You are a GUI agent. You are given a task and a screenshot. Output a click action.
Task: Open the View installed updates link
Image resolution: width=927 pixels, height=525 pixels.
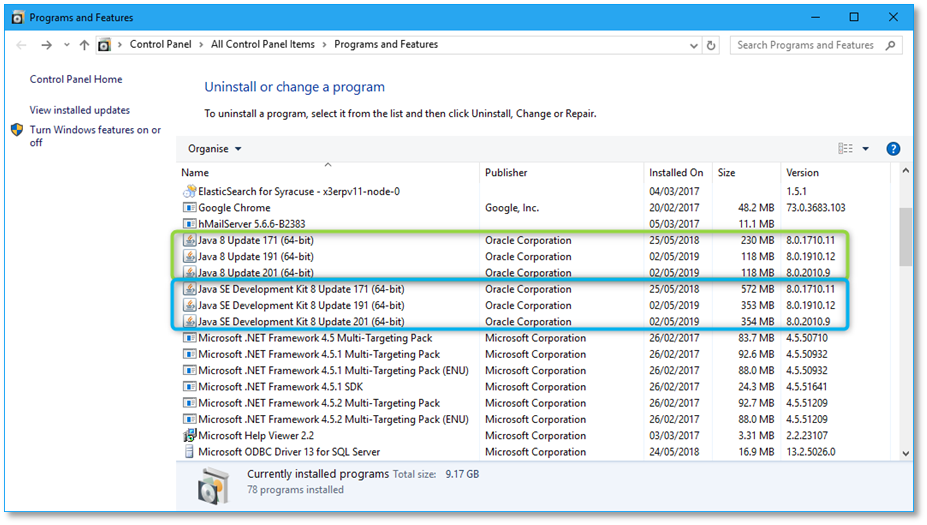80,110
